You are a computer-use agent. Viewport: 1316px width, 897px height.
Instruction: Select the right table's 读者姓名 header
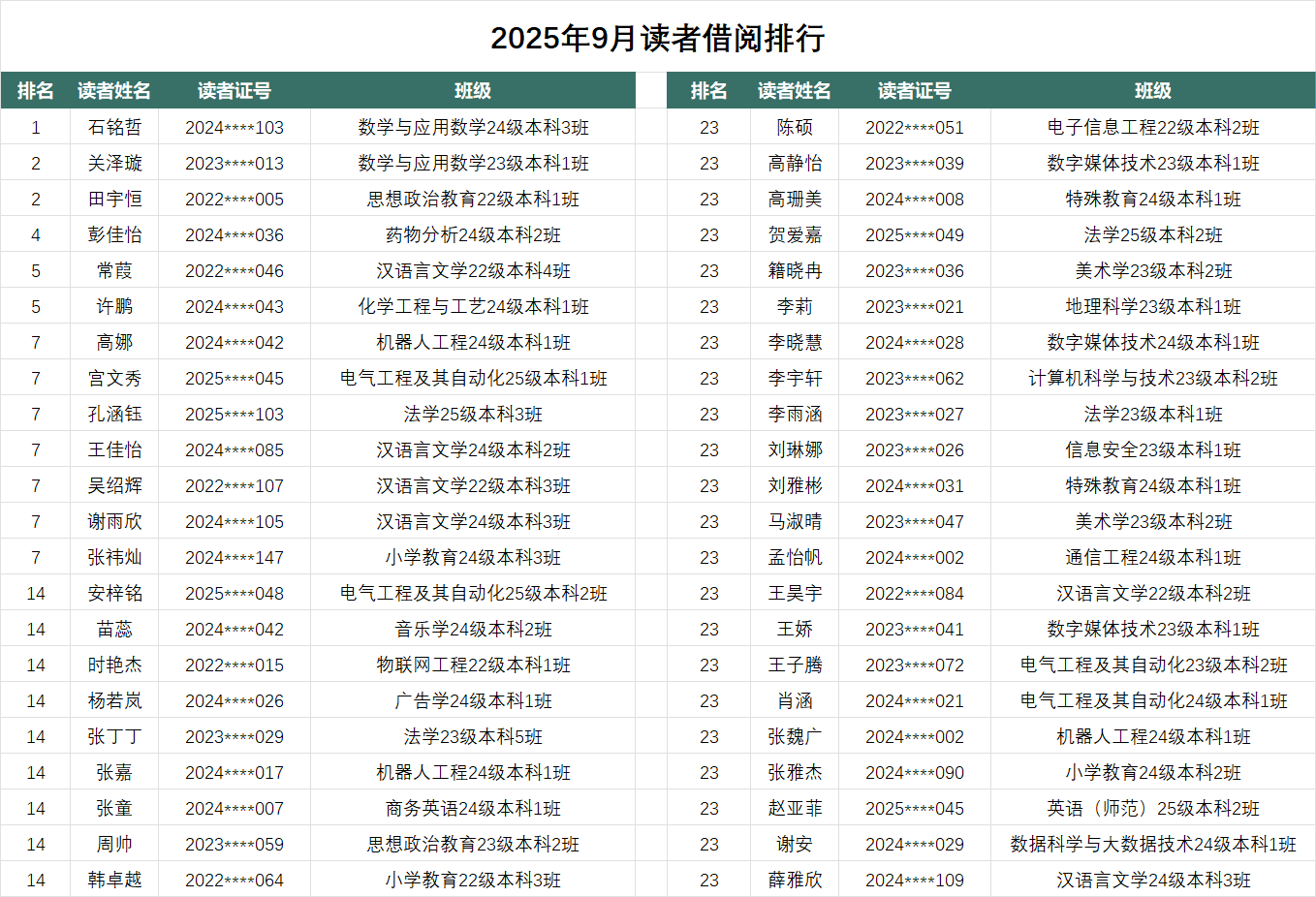point(794,91)
